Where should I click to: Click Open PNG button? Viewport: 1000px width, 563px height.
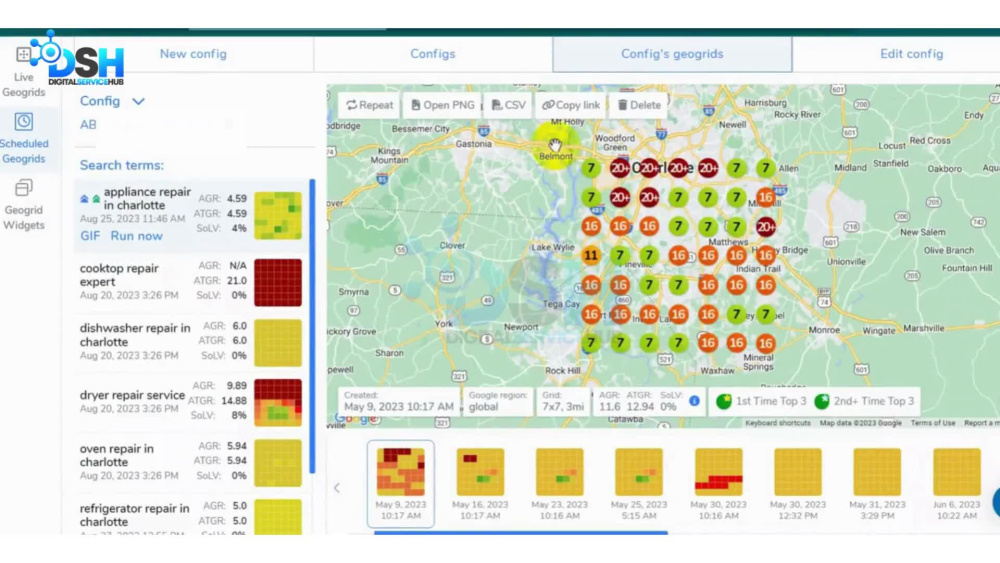443,105
